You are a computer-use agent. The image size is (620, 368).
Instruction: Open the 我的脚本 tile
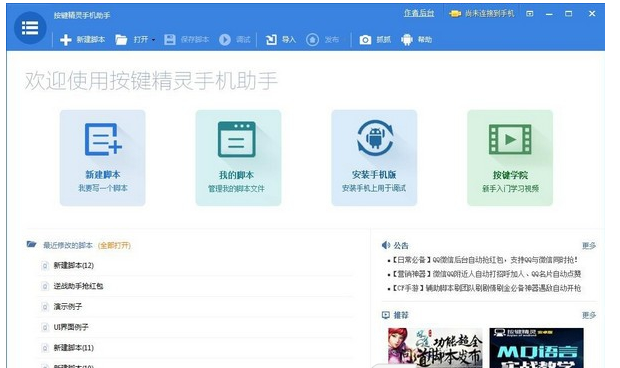click(238, 158)
